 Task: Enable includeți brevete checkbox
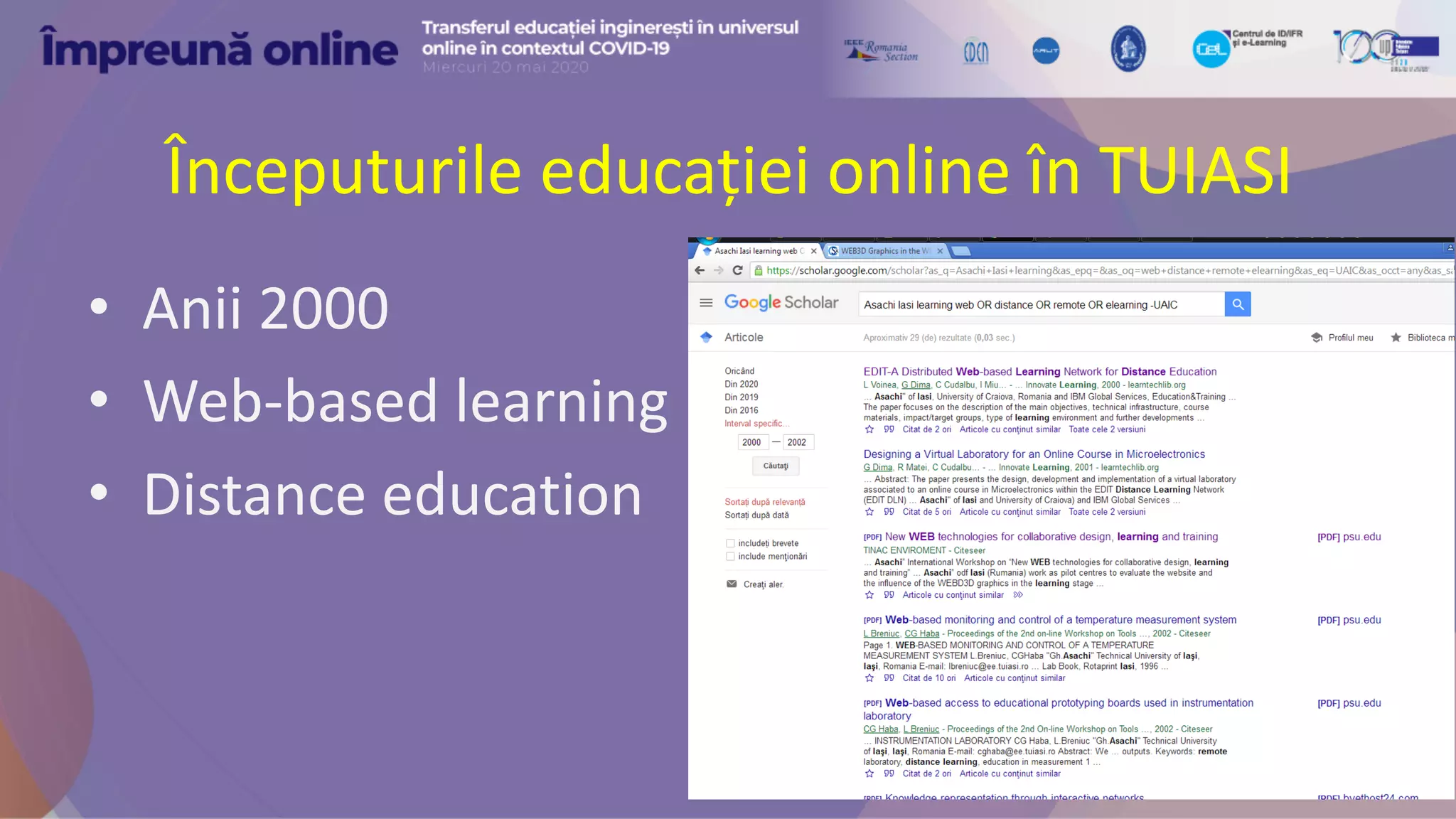pyautogui.click(x=730, y=543)
